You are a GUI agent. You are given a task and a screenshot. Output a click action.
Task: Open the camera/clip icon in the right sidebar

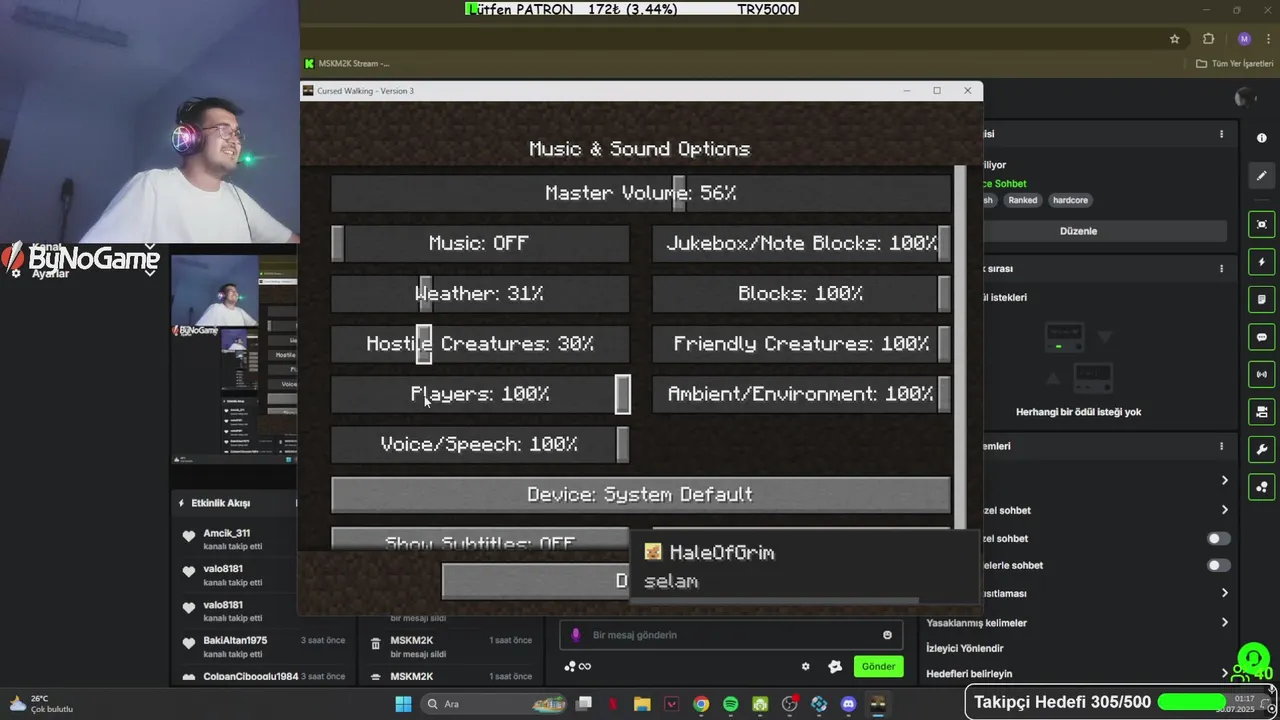coord(1261,412)
